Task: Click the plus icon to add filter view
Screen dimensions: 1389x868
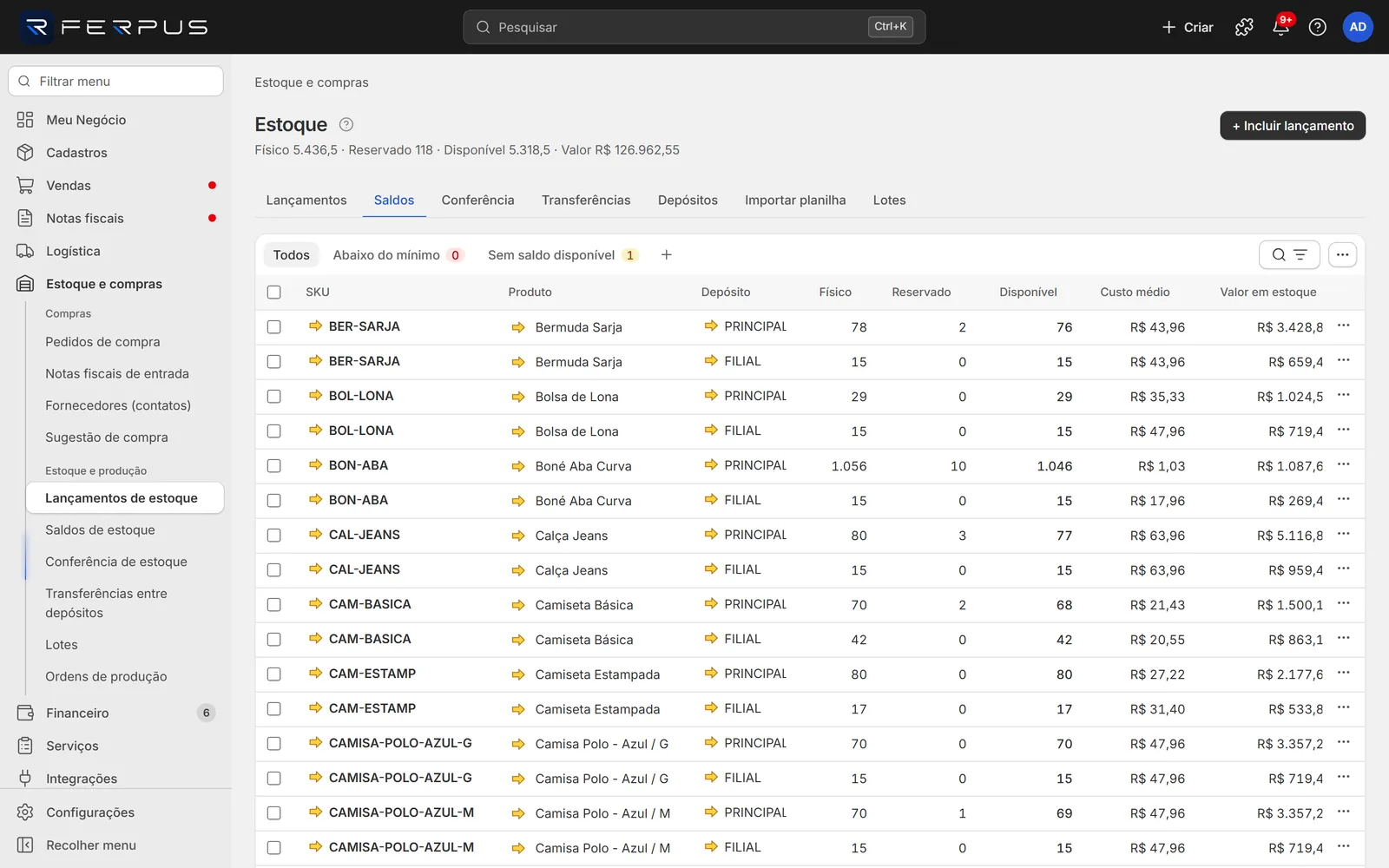Action: [666, 254]
